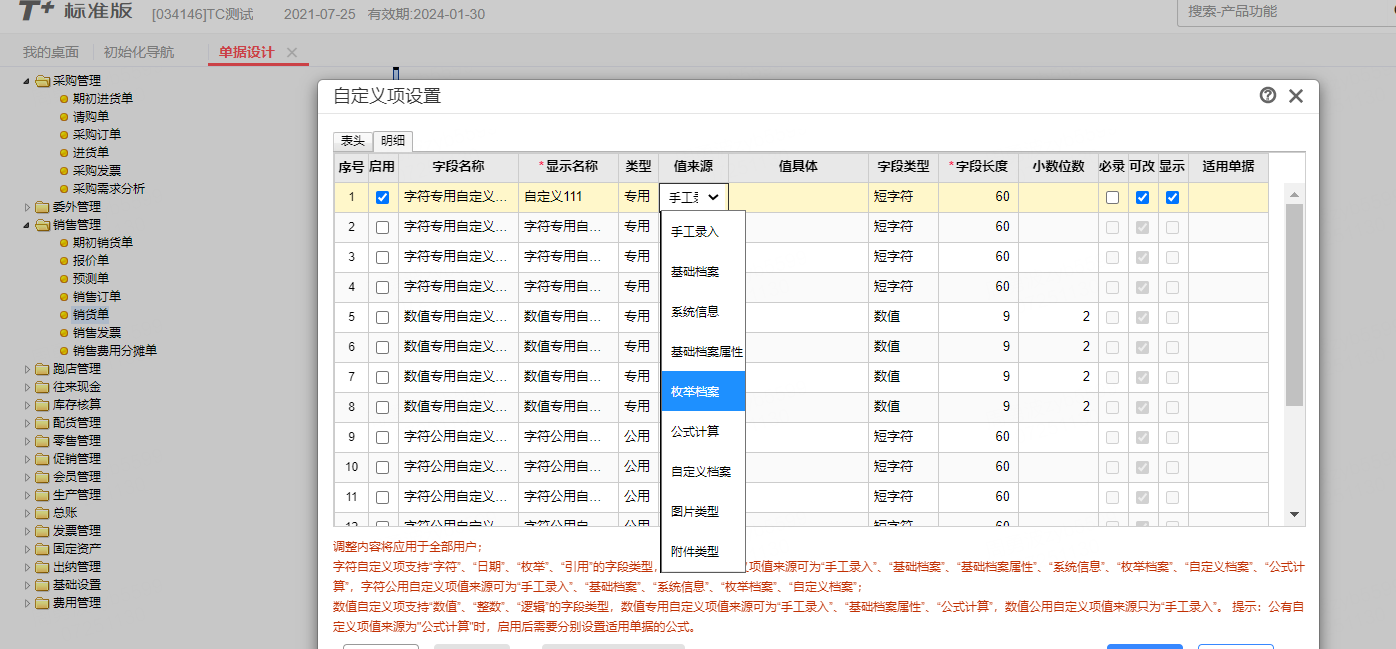Click the bullet icon beside 采购发票
This screenshot has height=649, width=1396.
pyautogui.click(x=64, y=171)
